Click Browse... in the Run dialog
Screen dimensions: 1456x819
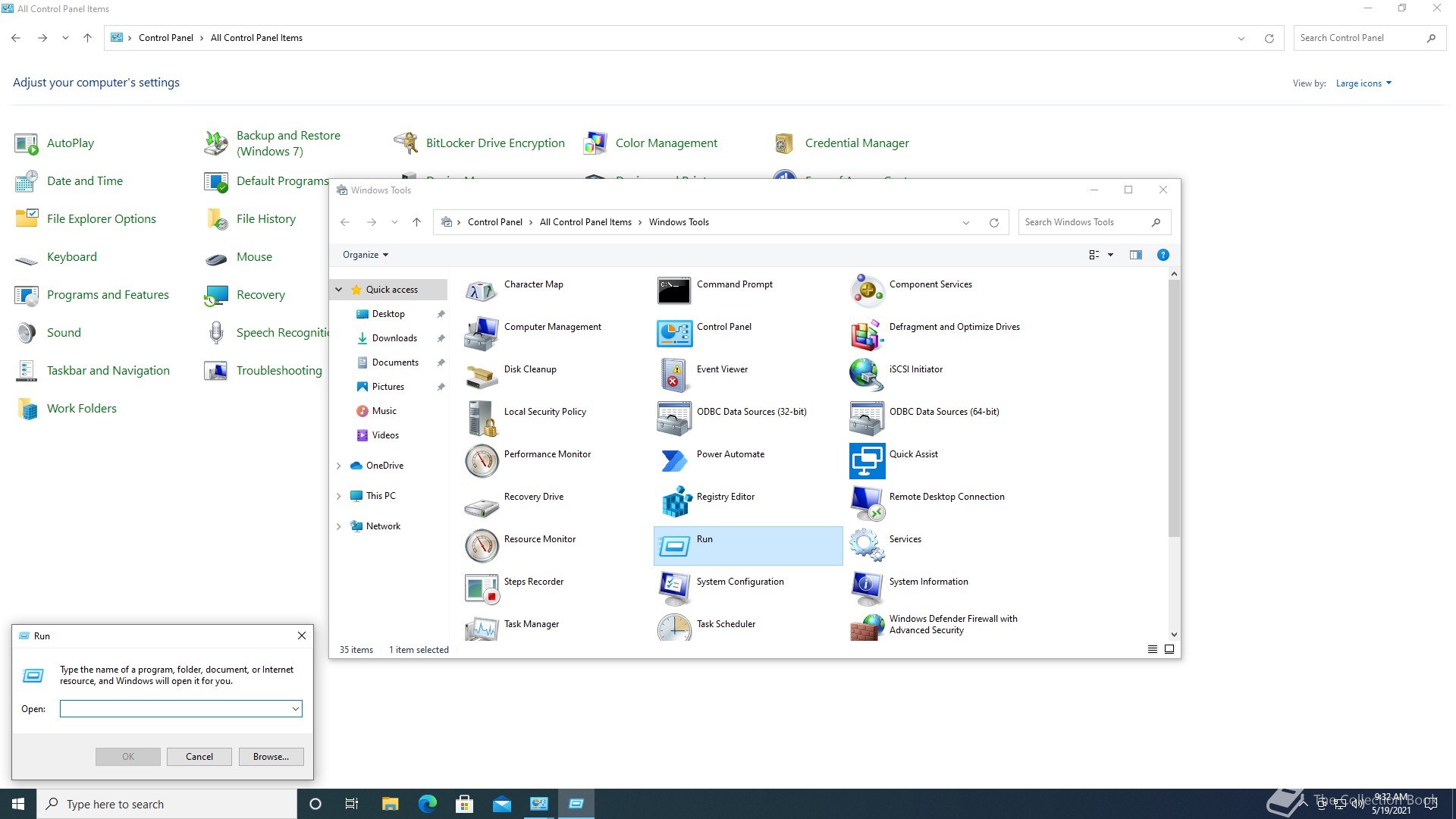[271, 757]
